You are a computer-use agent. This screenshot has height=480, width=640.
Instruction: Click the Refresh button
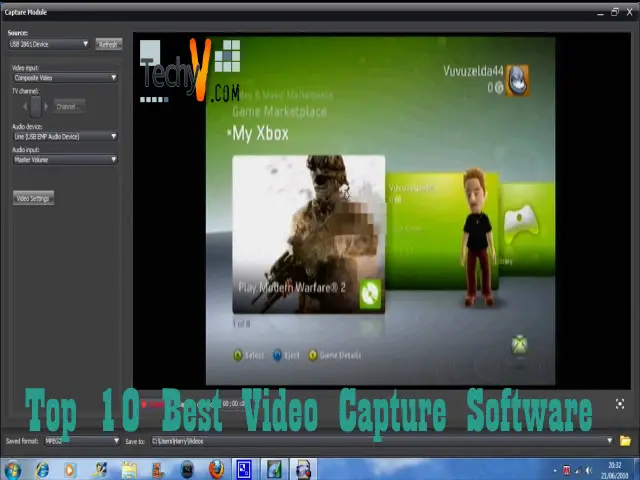109,44
